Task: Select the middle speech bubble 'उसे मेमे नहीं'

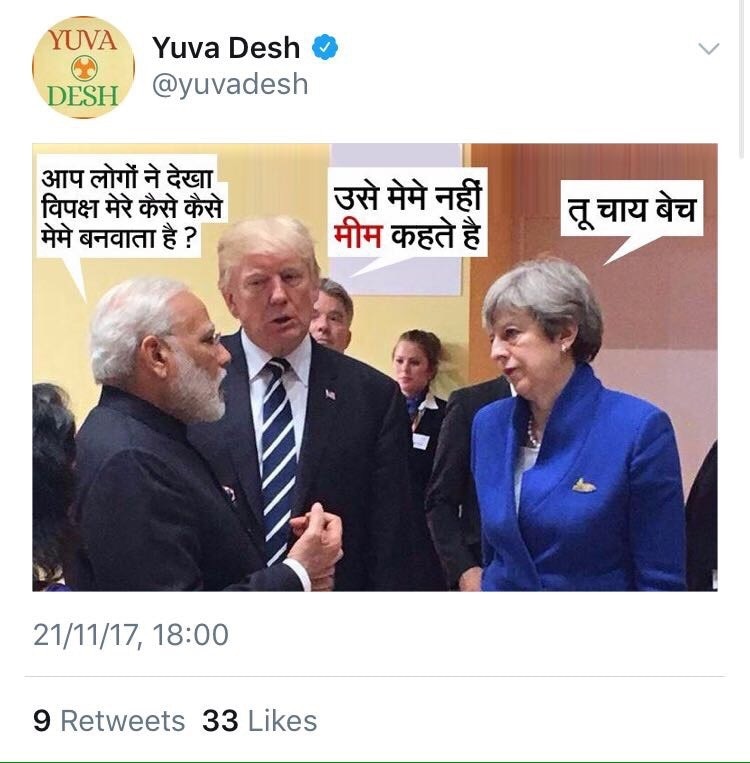Action: click(407, 214)
